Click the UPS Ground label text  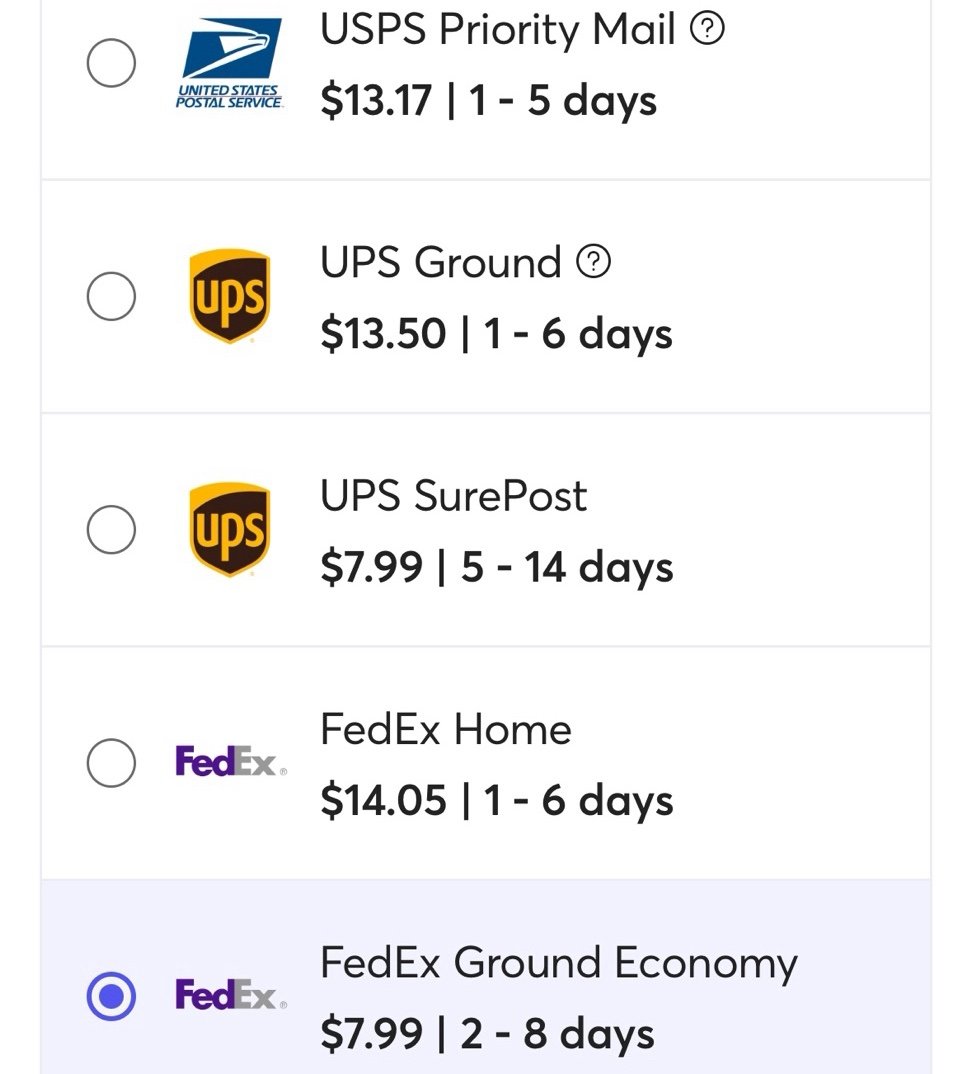[440, 263]
